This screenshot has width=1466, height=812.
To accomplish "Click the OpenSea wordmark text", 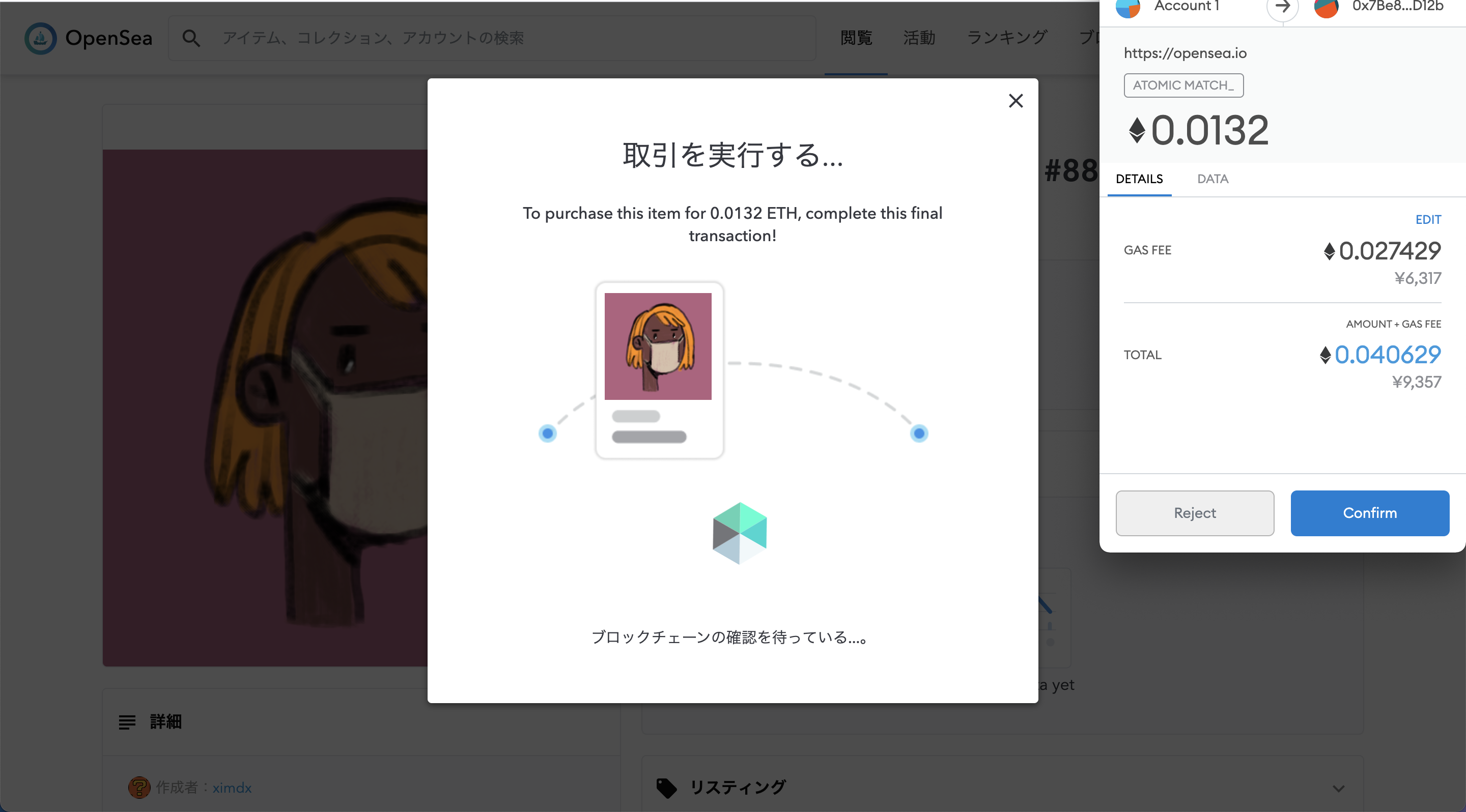I will click(109, 38).
